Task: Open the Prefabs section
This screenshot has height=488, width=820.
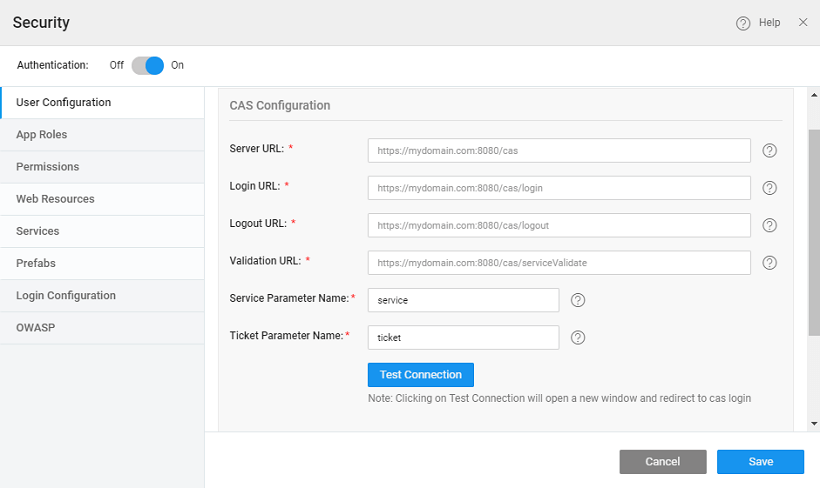Action: point(36,263)
